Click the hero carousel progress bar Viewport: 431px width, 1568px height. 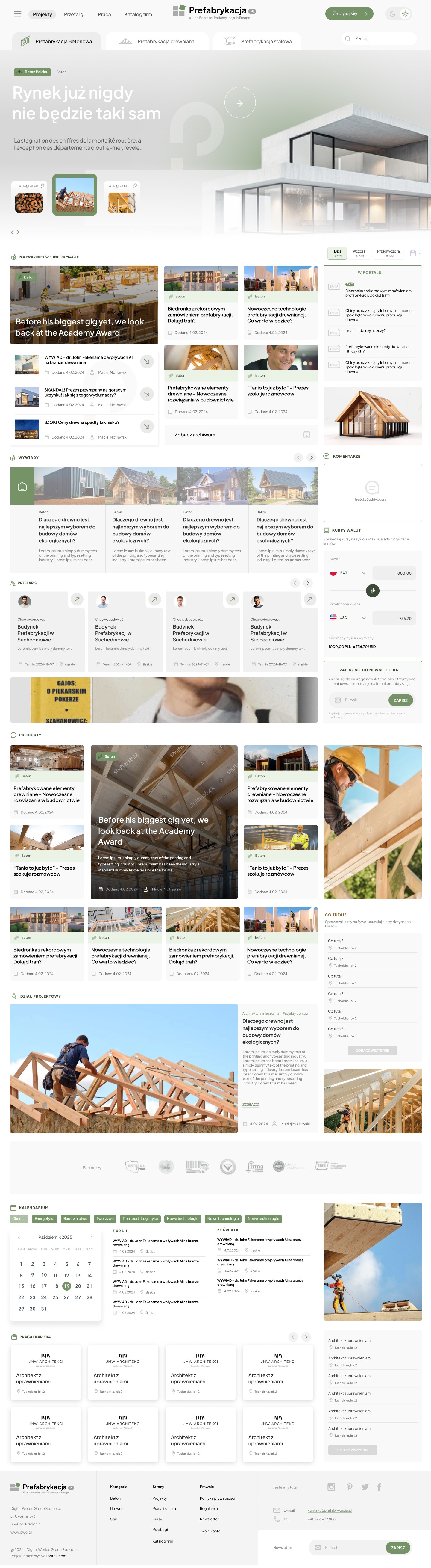(x=88, y=232)
